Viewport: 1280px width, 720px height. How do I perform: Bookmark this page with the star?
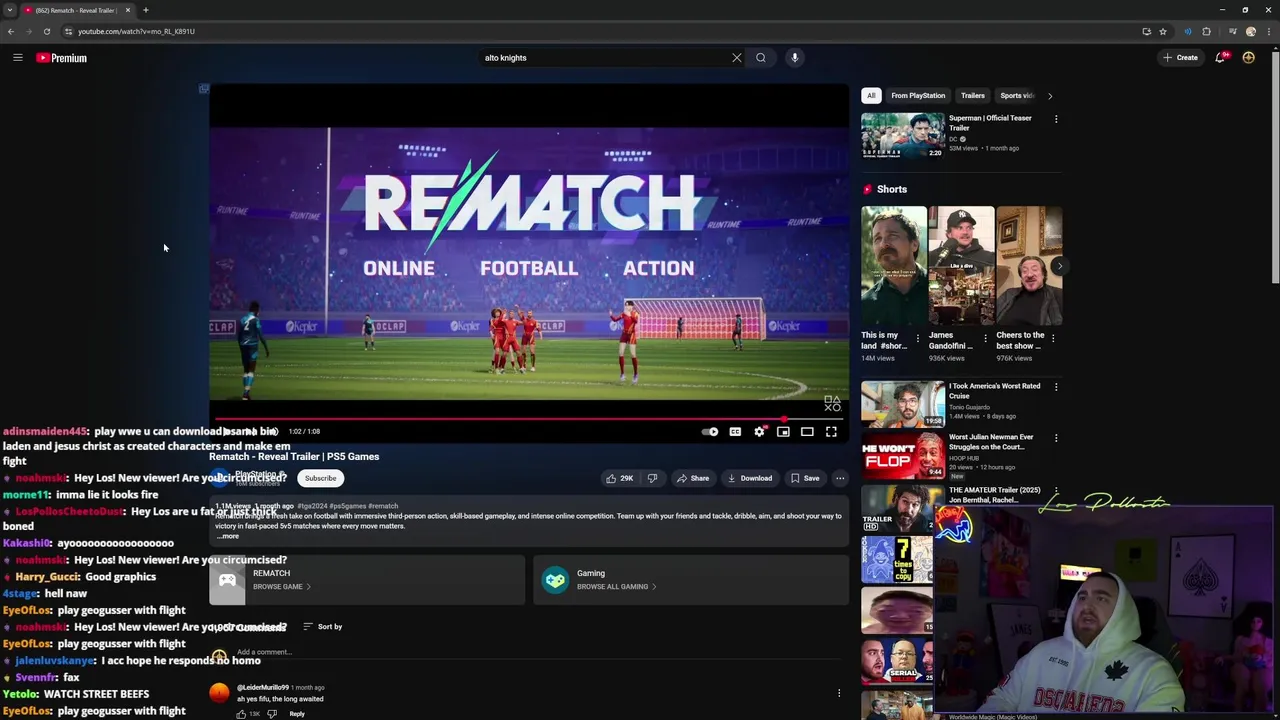pyautogui.click(x=1162, y=31)
